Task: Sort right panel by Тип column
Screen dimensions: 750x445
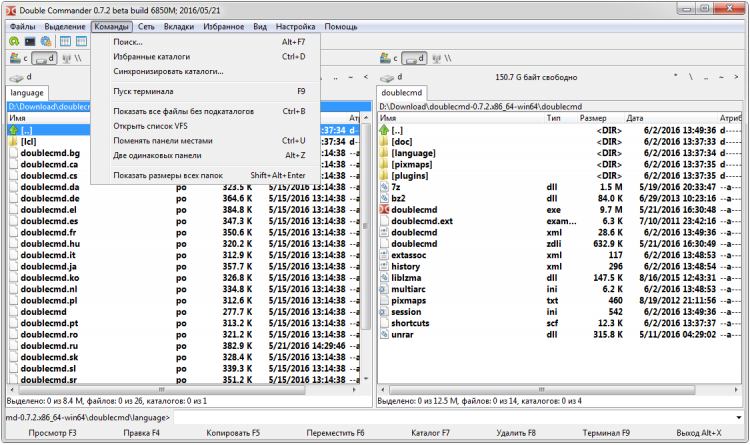Action: point(561,118)
